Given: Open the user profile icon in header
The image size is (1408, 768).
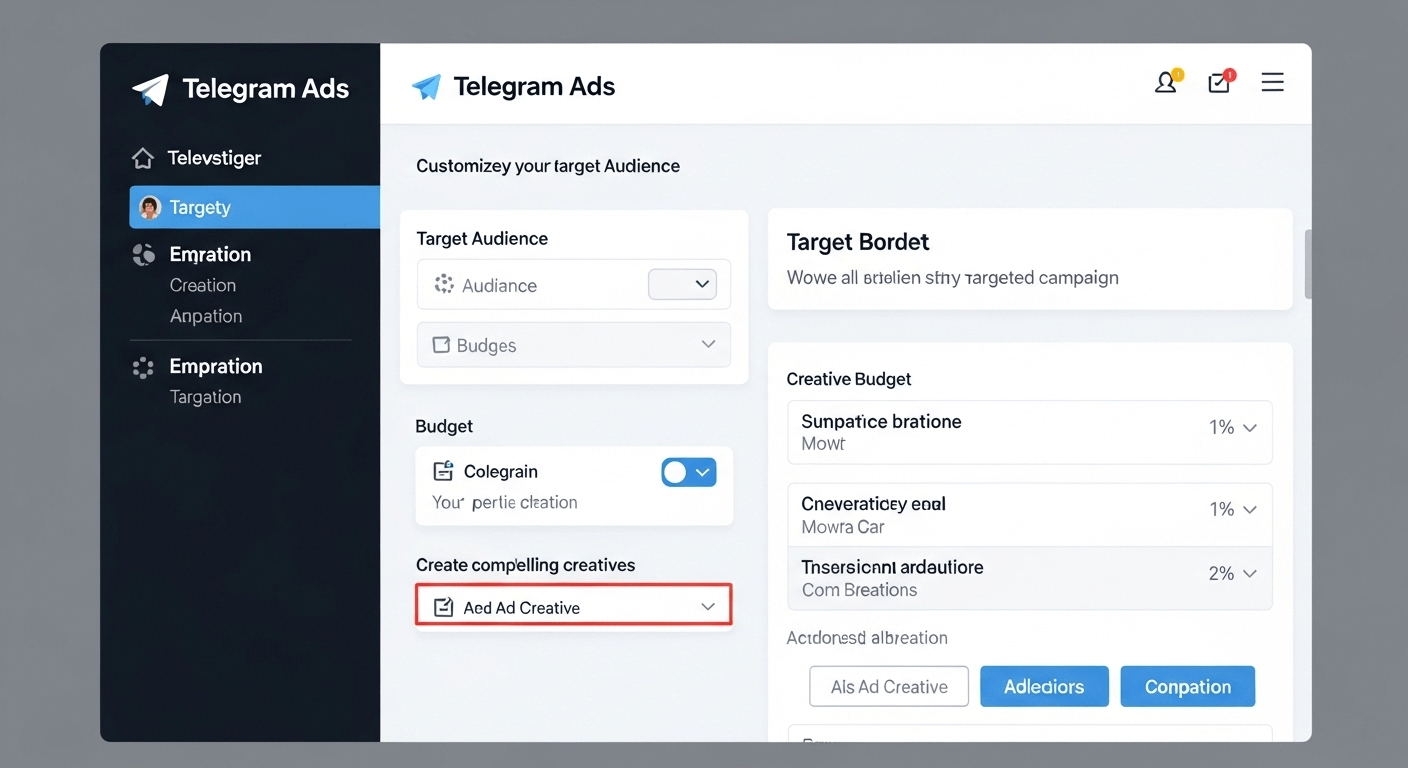Looking at the screenshot, I should pyautogui.click(x=1166, y=83).
